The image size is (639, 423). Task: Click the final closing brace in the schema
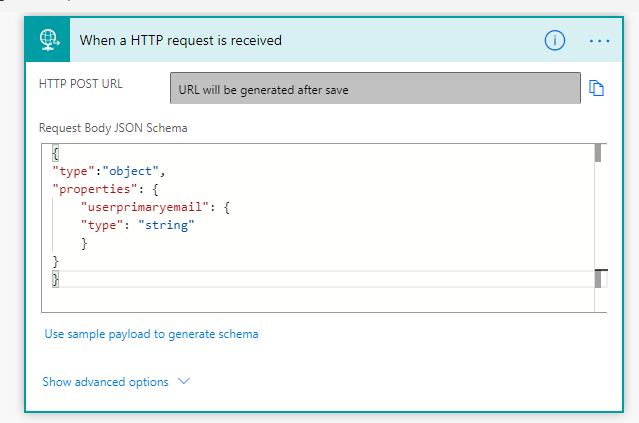(x=56, y=279)
